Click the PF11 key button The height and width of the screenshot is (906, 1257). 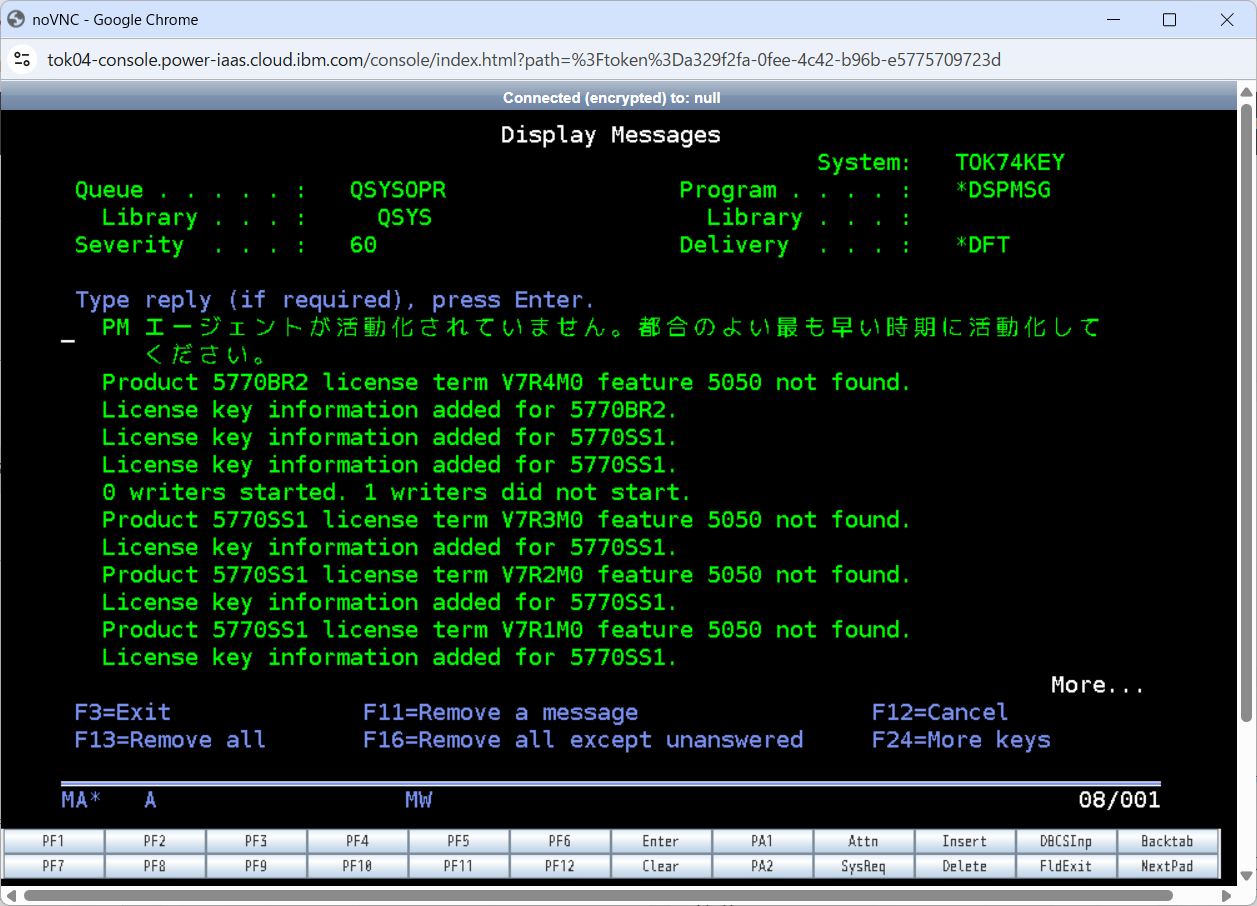point(458,866)
